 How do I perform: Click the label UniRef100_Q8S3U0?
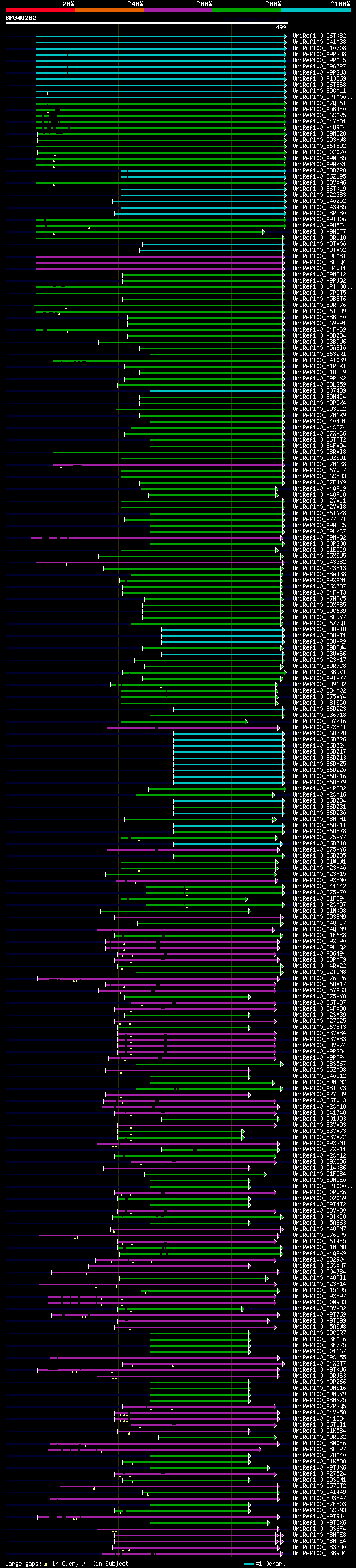319,1547
